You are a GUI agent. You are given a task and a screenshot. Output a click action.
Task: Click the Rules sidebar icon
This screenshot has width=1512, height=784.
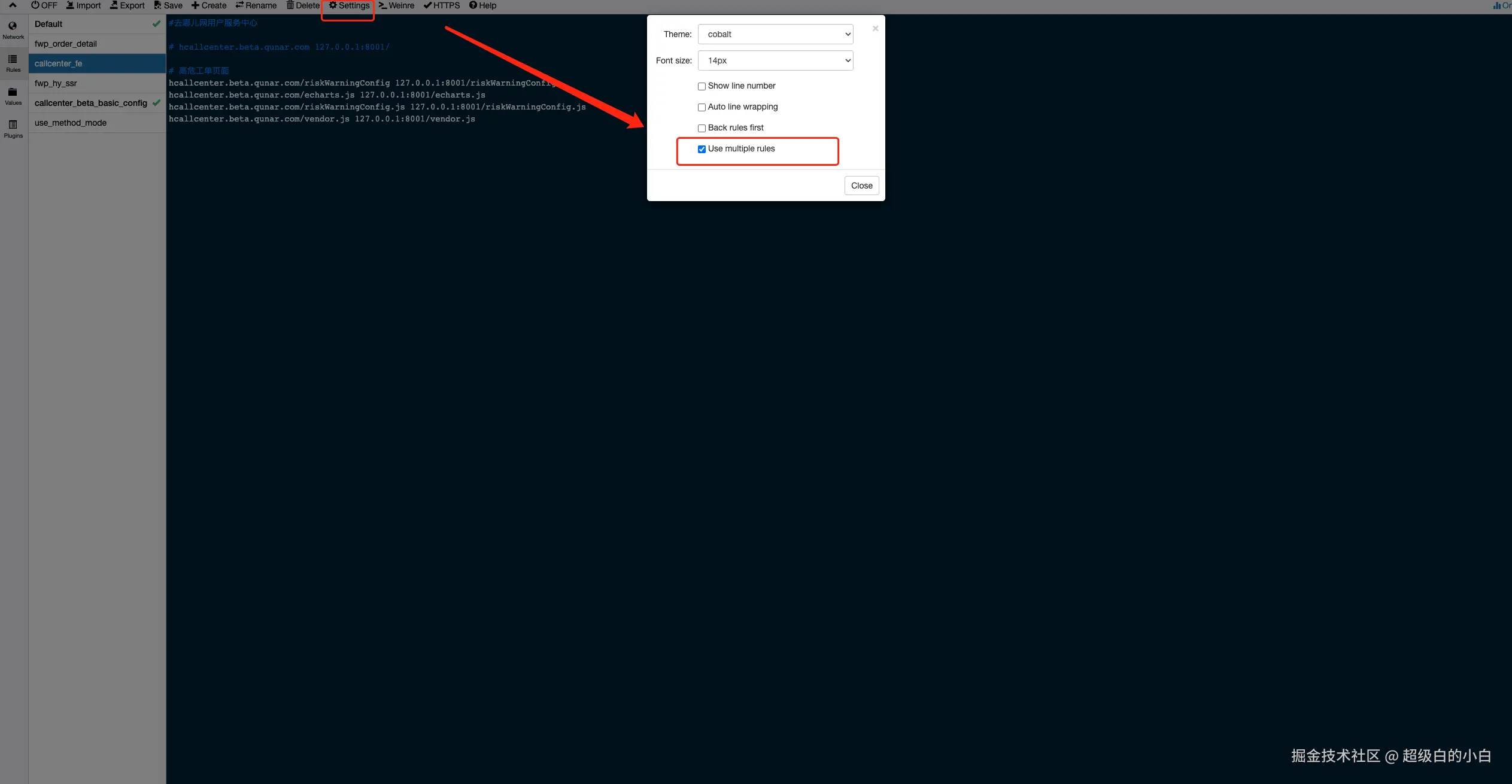click(x=13, y=63)
